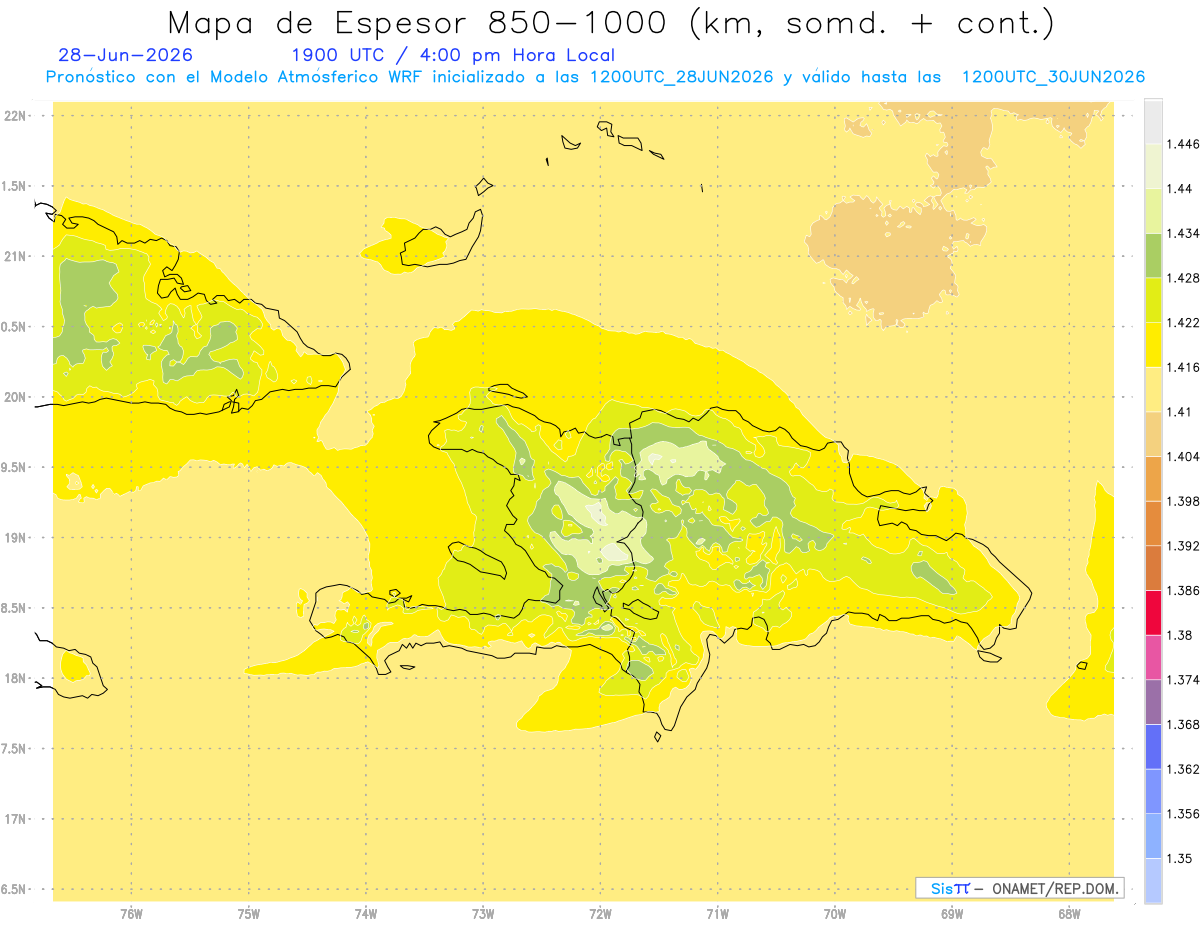Click legend value '1.398'
Viewport: 1200px width, 927px height.
1183,501
